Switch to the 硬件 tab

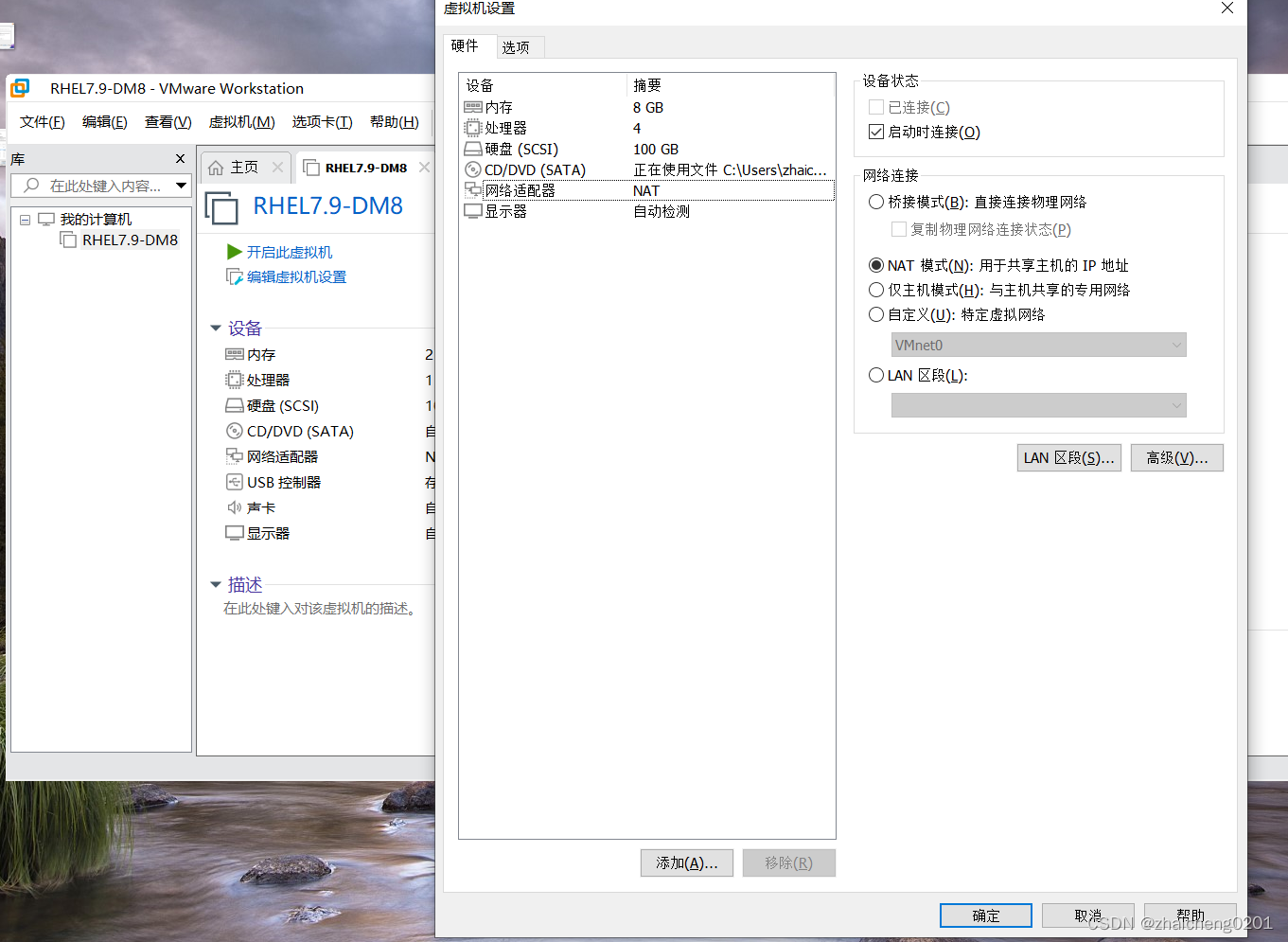pyautogui.click(x=469, y=45)
